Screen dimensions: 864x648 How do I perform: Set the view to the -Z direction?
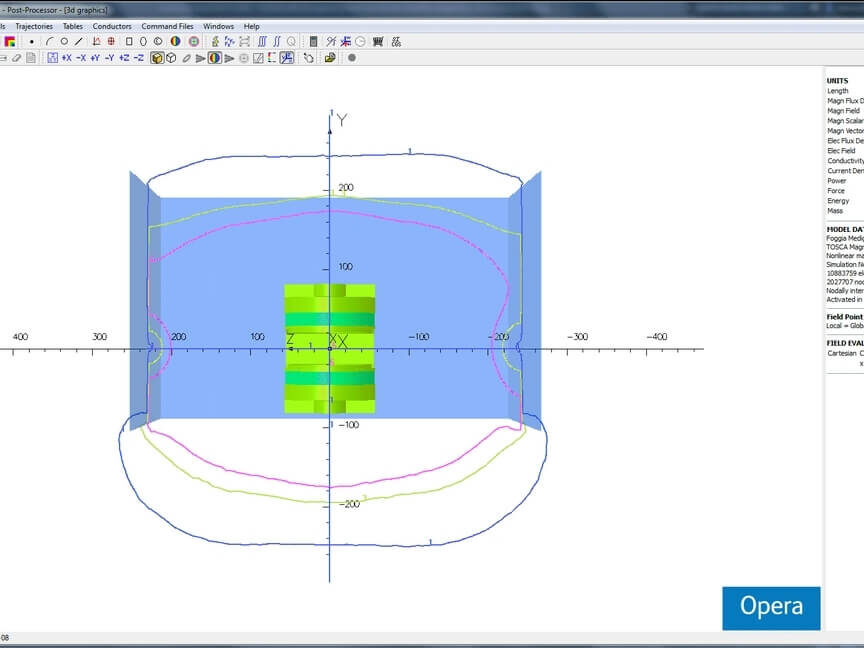pyautogui.click(x=139, y=58)
